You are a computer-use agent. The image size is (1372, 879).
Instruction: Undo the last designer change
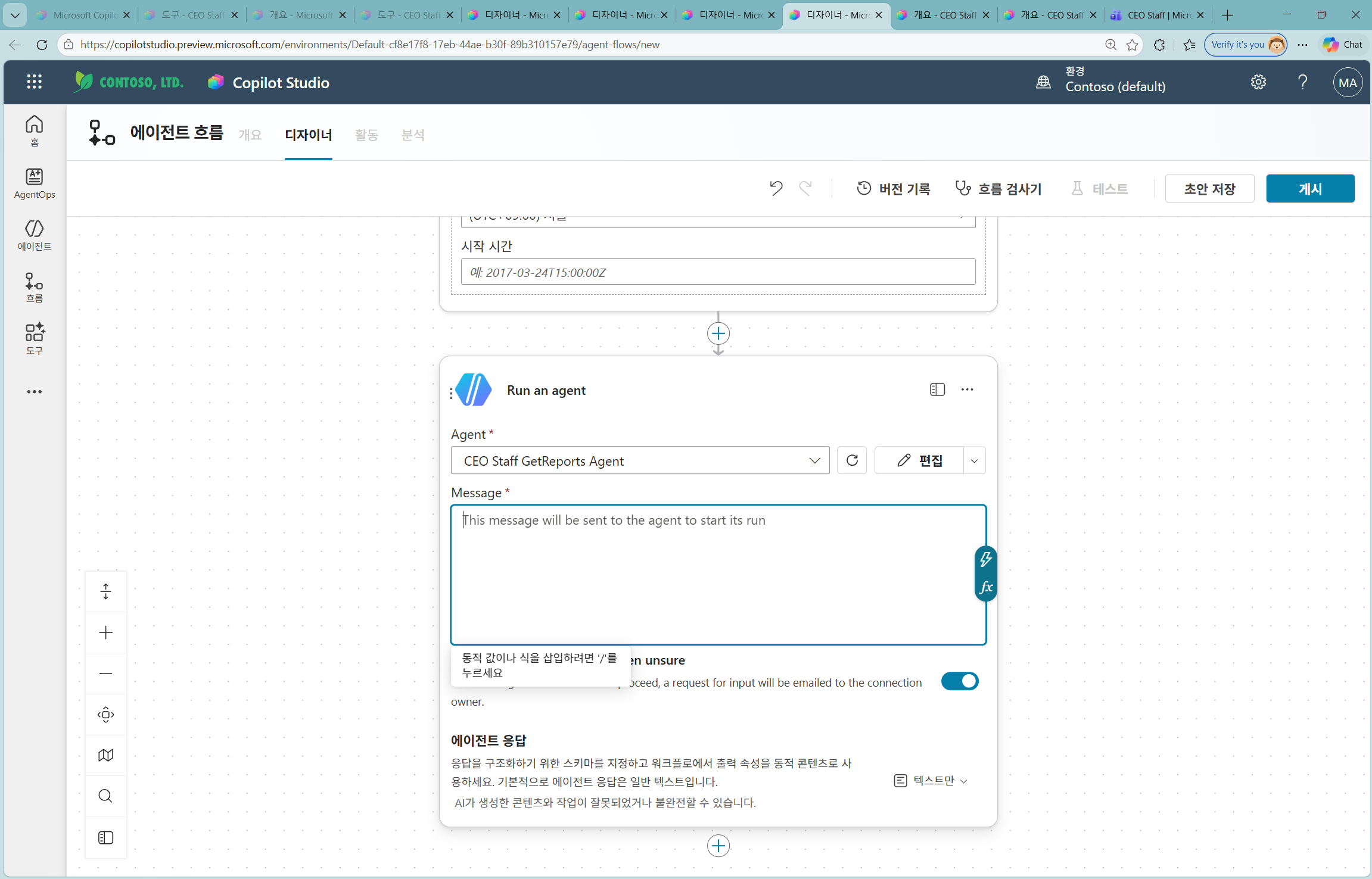[776, 189]
